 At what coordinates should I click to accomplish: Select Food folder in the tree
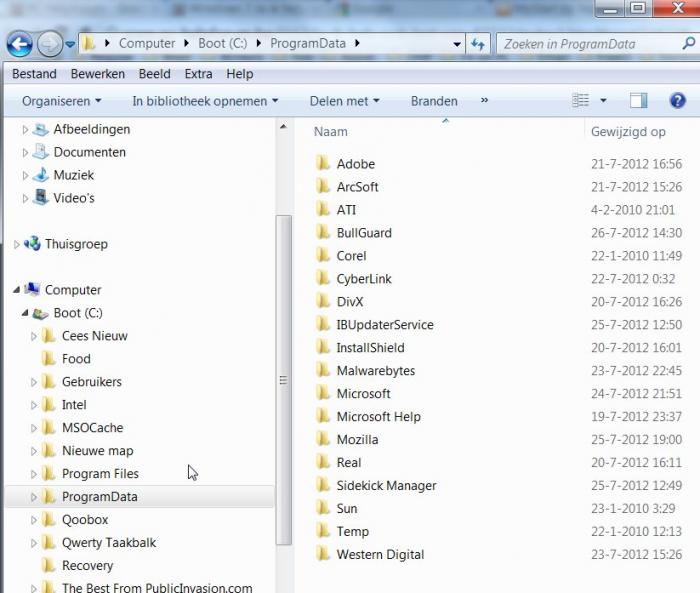pyautogui.click(x=76, y=359)
